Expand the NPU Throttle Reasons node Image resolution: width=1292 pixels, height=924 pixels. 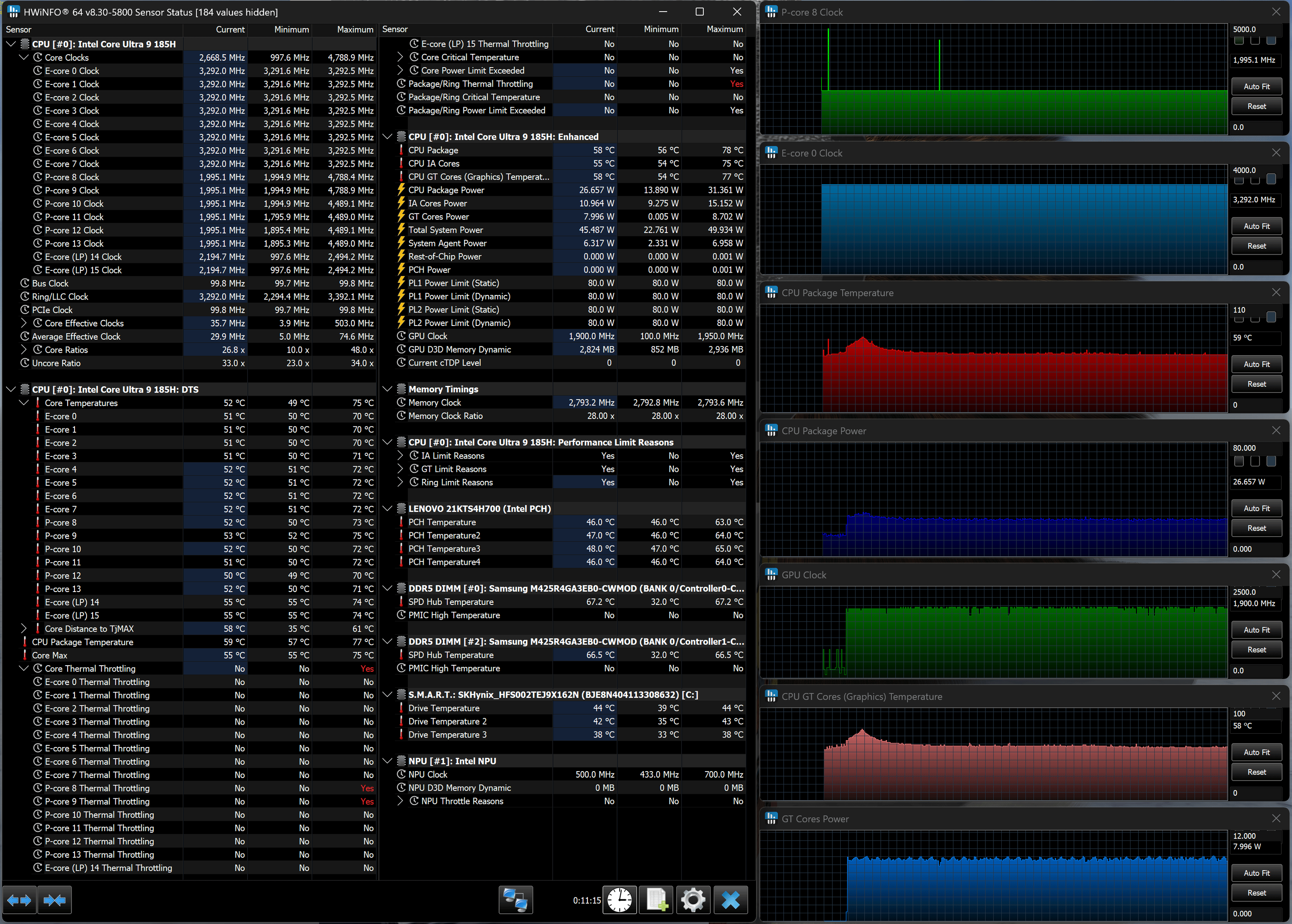click(x=400, y=801)
